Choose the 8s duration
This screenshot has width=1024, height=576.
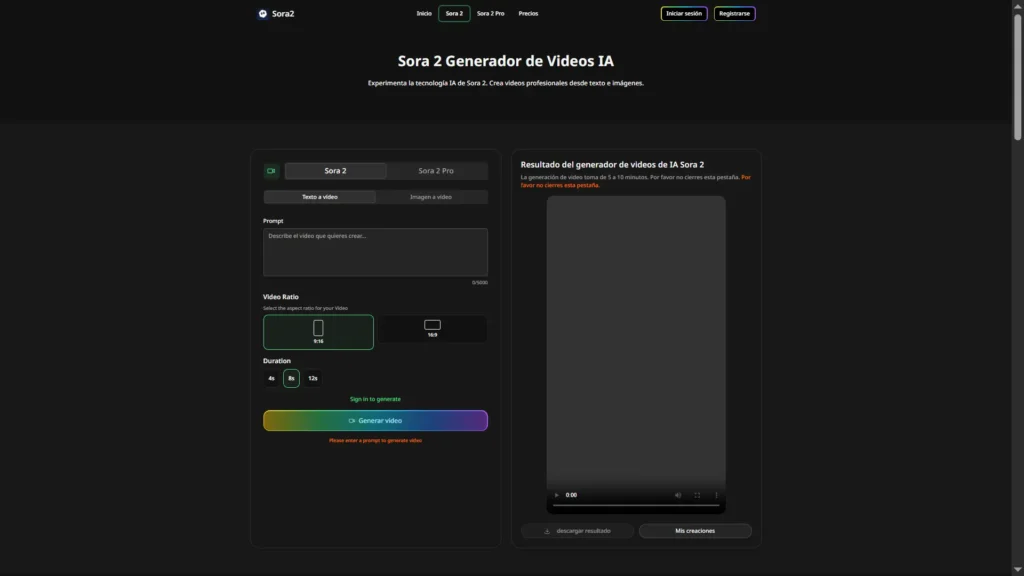pyautogui.click(x=291, y=378)
